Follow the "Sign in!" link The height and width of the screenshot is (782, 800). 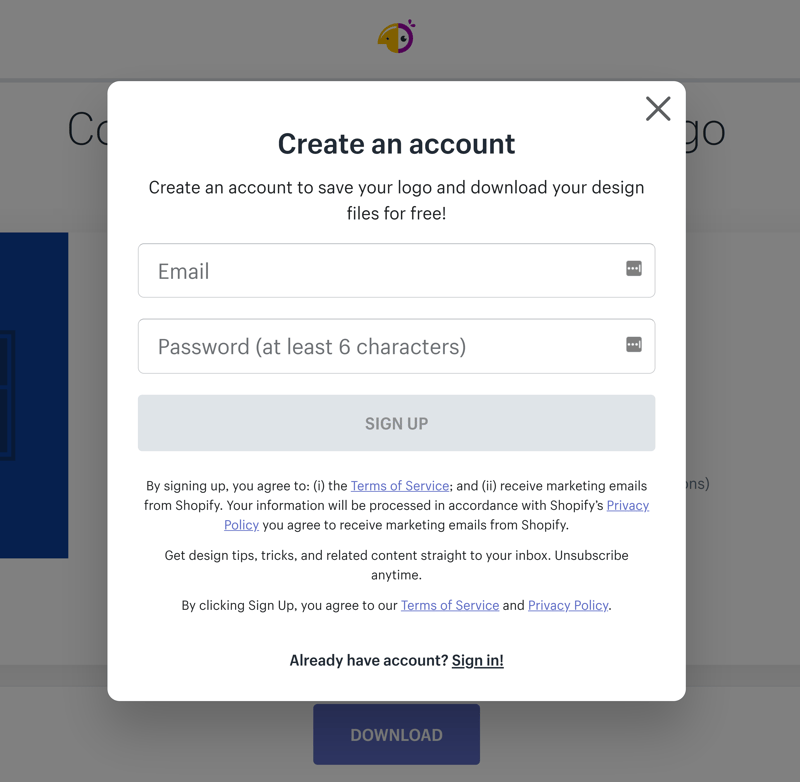point(478,661)
